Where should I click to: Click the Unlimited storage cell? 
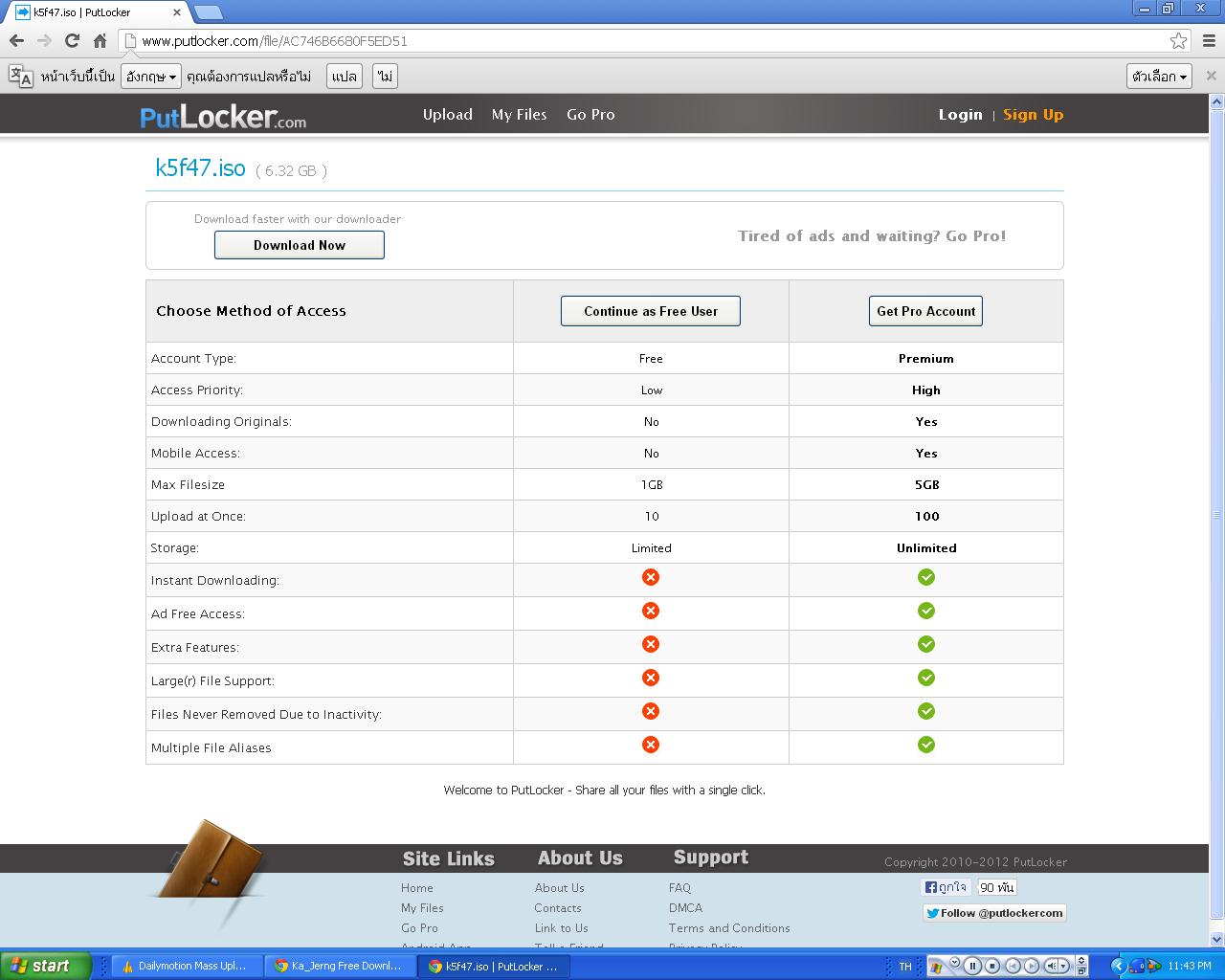point(926,548)
